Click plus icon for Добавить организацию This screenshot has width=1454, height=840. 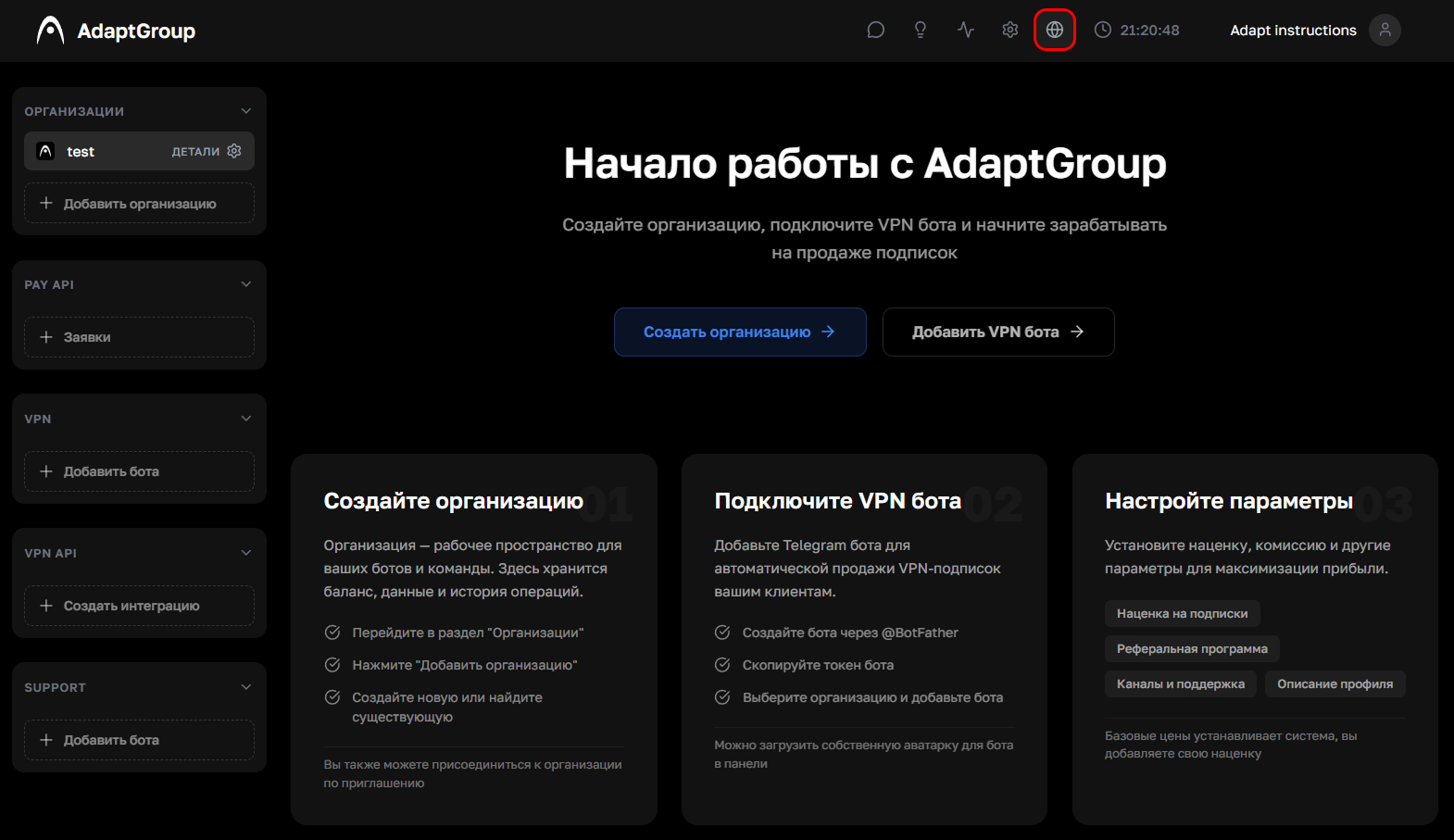pyautogui.click(x=46, y=203)
